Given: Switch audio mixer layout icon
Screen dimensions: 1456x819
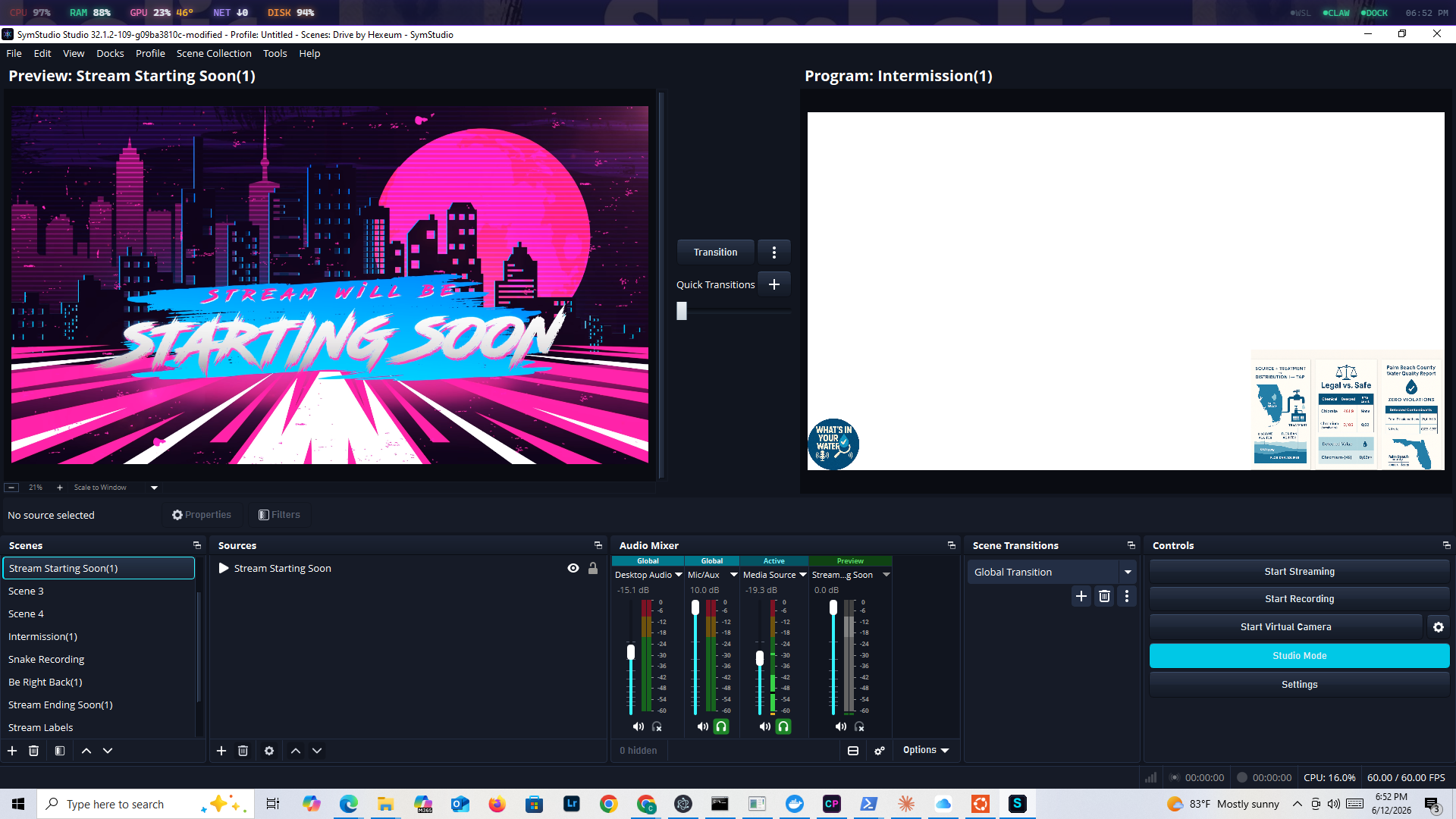Looking at the screenshot, I should point(853,751).
